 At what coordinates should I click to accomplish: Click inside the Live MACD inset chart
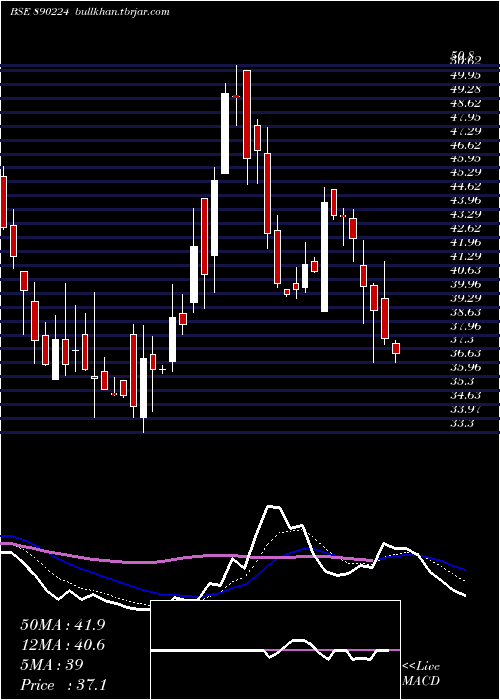275,650
